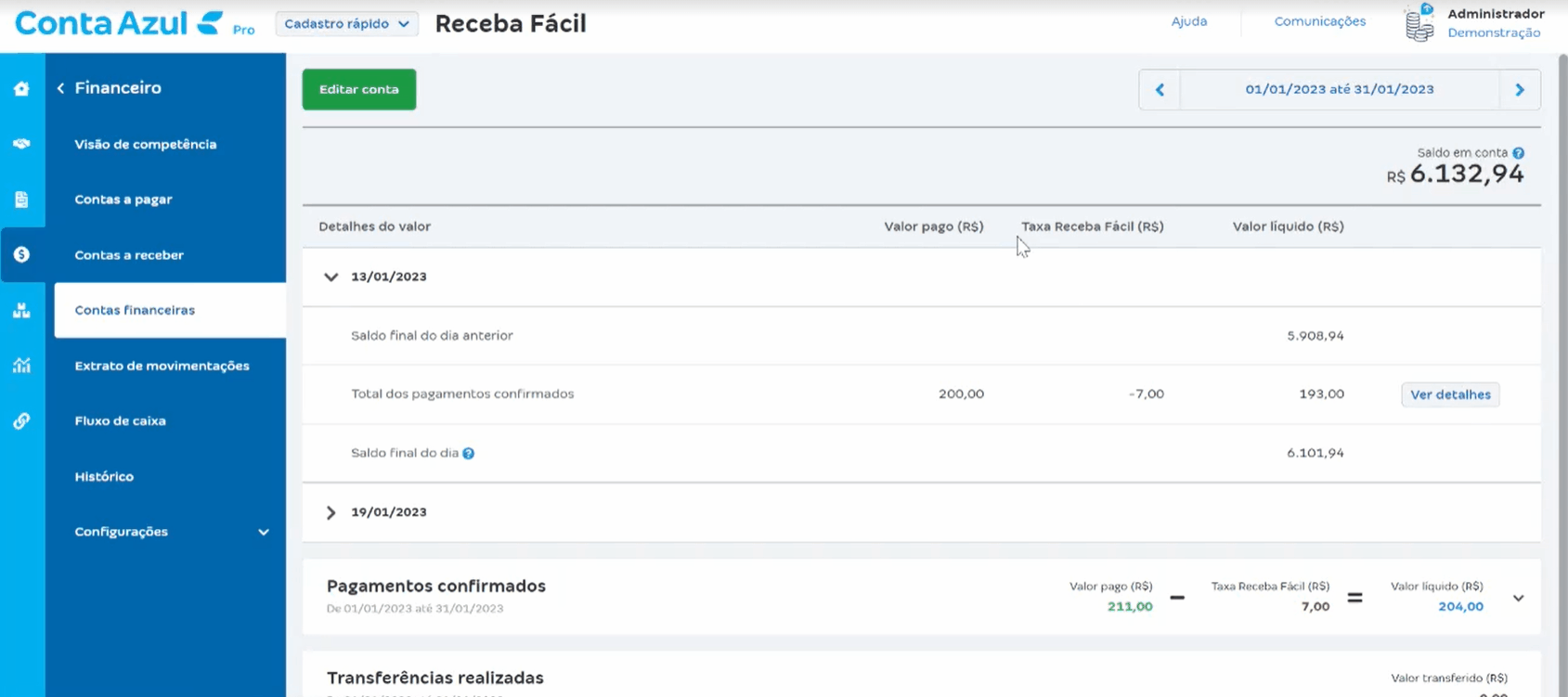Open the dollar Financeiro icon in sidebar
Viewport: 1568px width, 697px height.
tap(21, 254)
